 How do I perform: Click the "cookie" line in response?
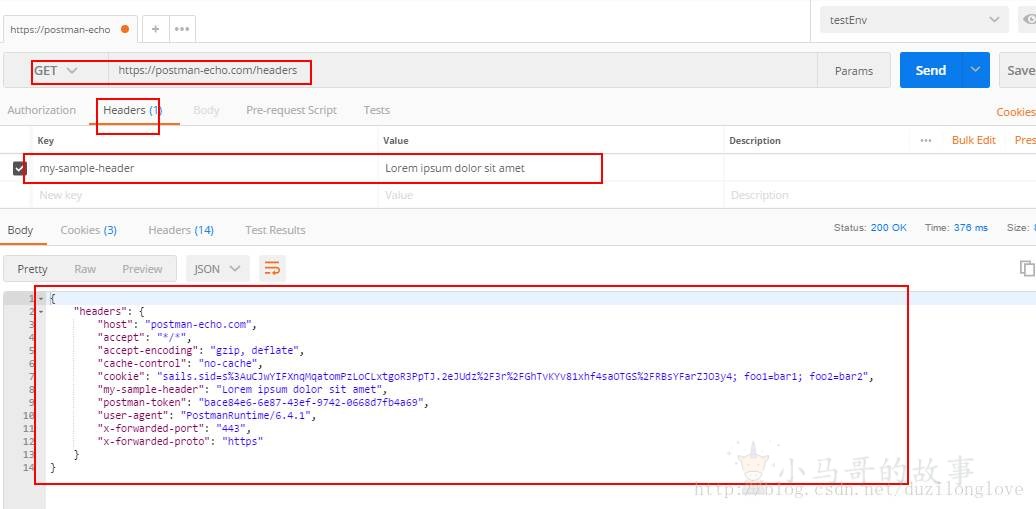486,376
